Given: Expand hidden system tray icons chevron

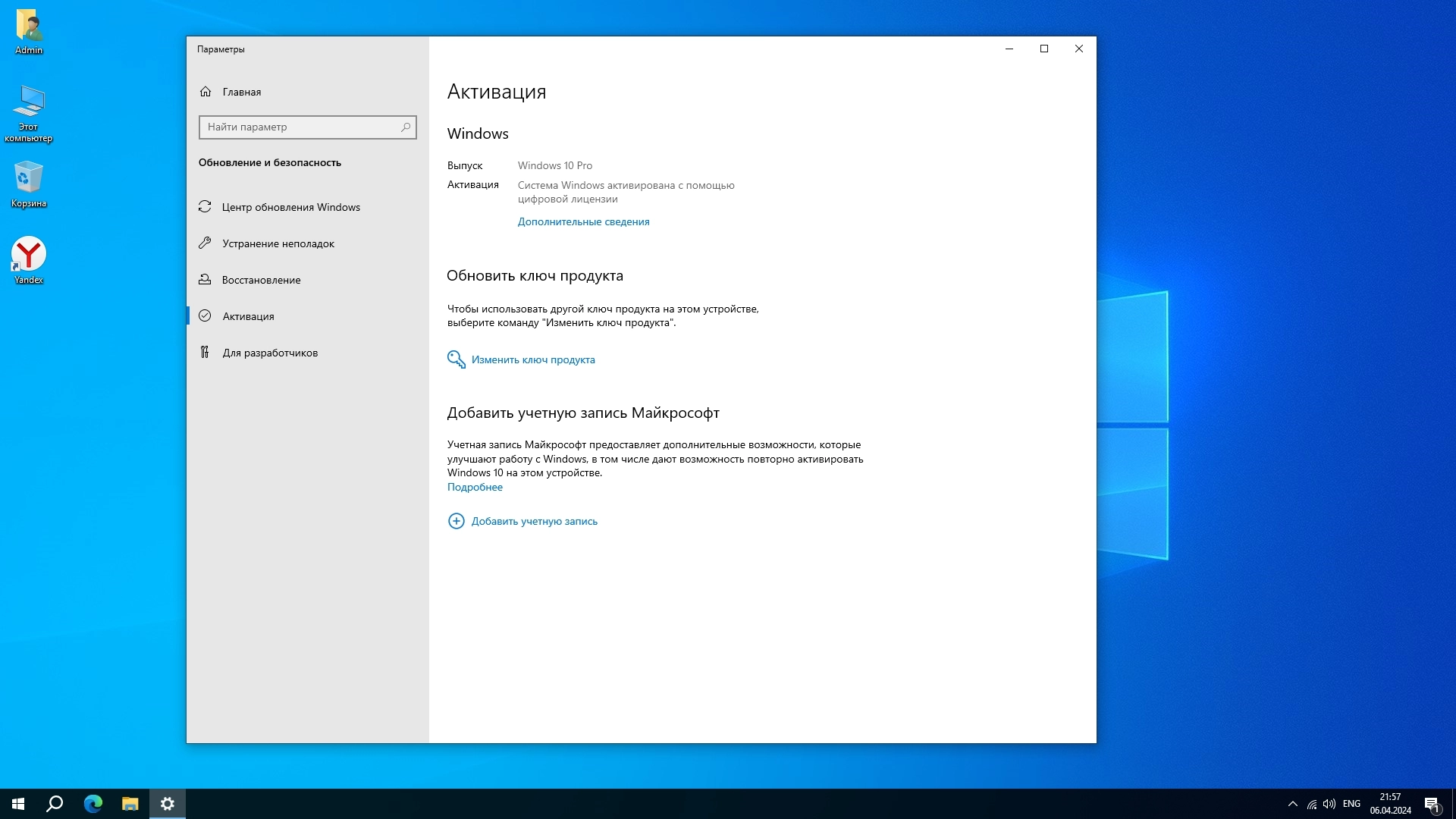Looking at the screenshot, I should (x=1292, y=804).
